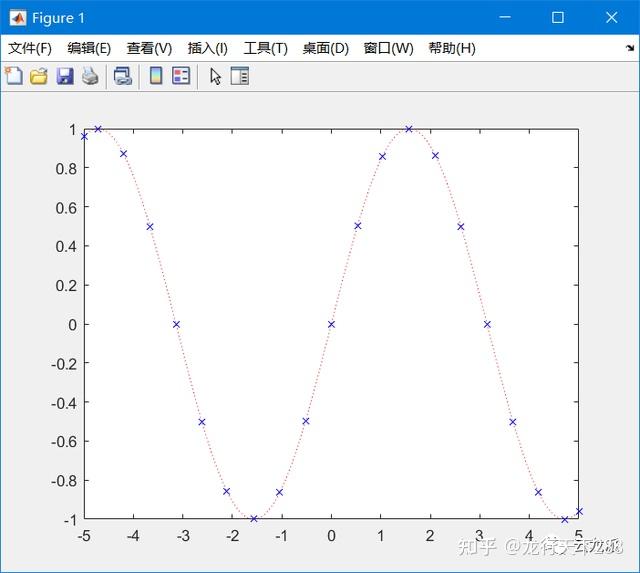The image size is (640, 573).
Task: Maximize the Figure 1 window
Action: tap(558, 17)
